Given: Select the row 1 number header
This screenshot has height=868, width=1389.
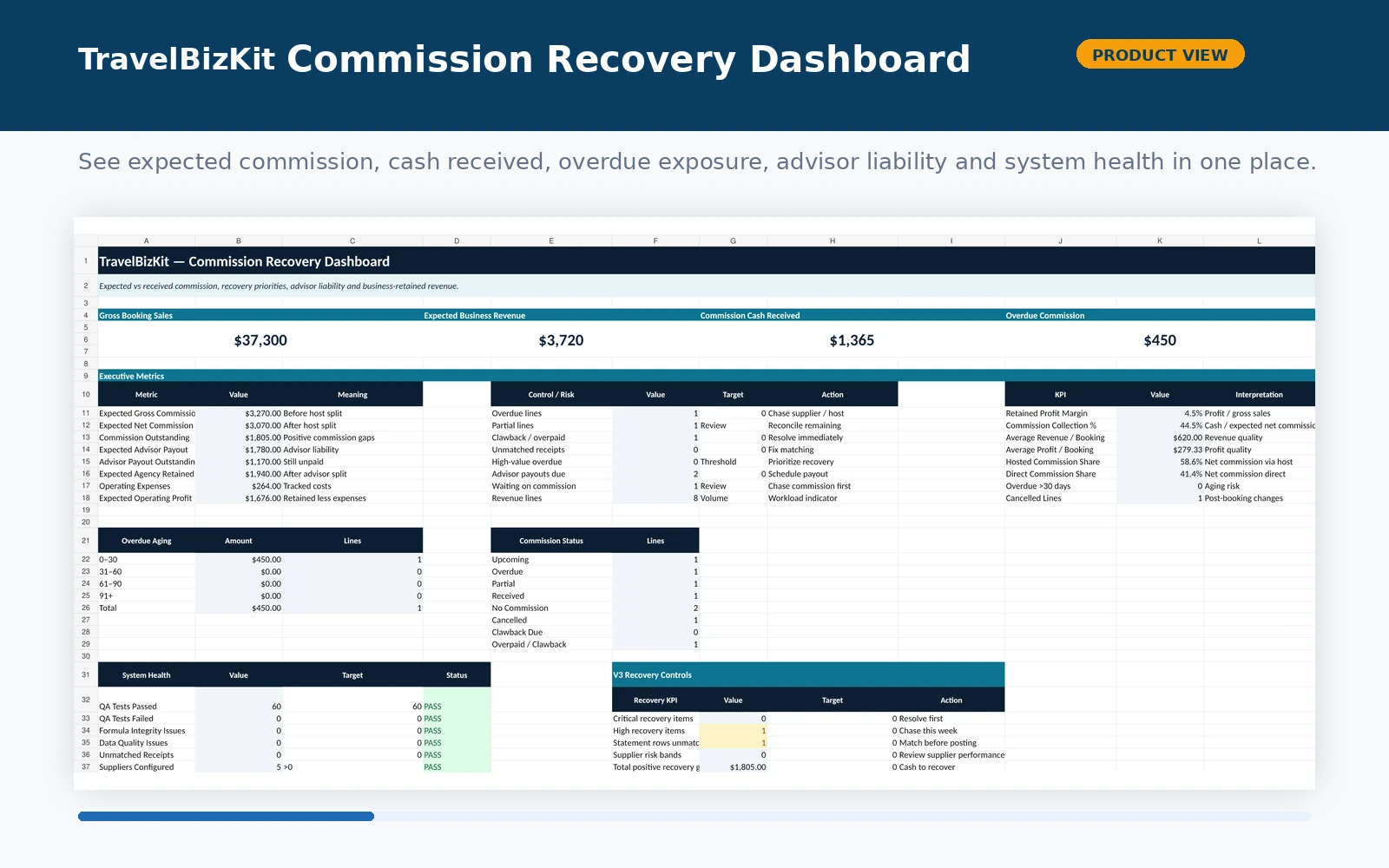Looking at the screenshot, I should 86,260.
